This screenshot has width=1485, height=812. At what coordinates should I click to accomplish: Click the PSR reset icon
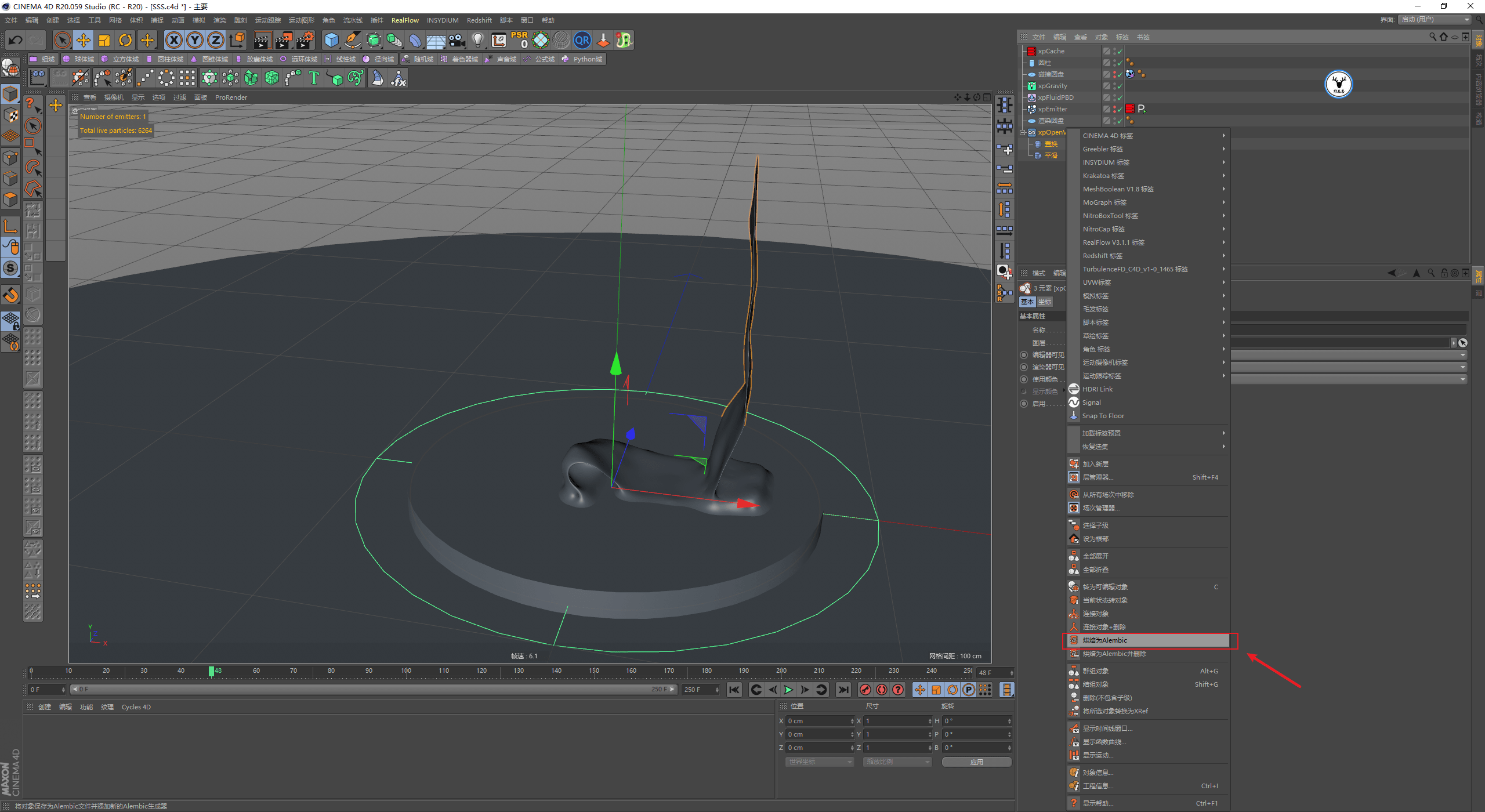tap(519, 40)
